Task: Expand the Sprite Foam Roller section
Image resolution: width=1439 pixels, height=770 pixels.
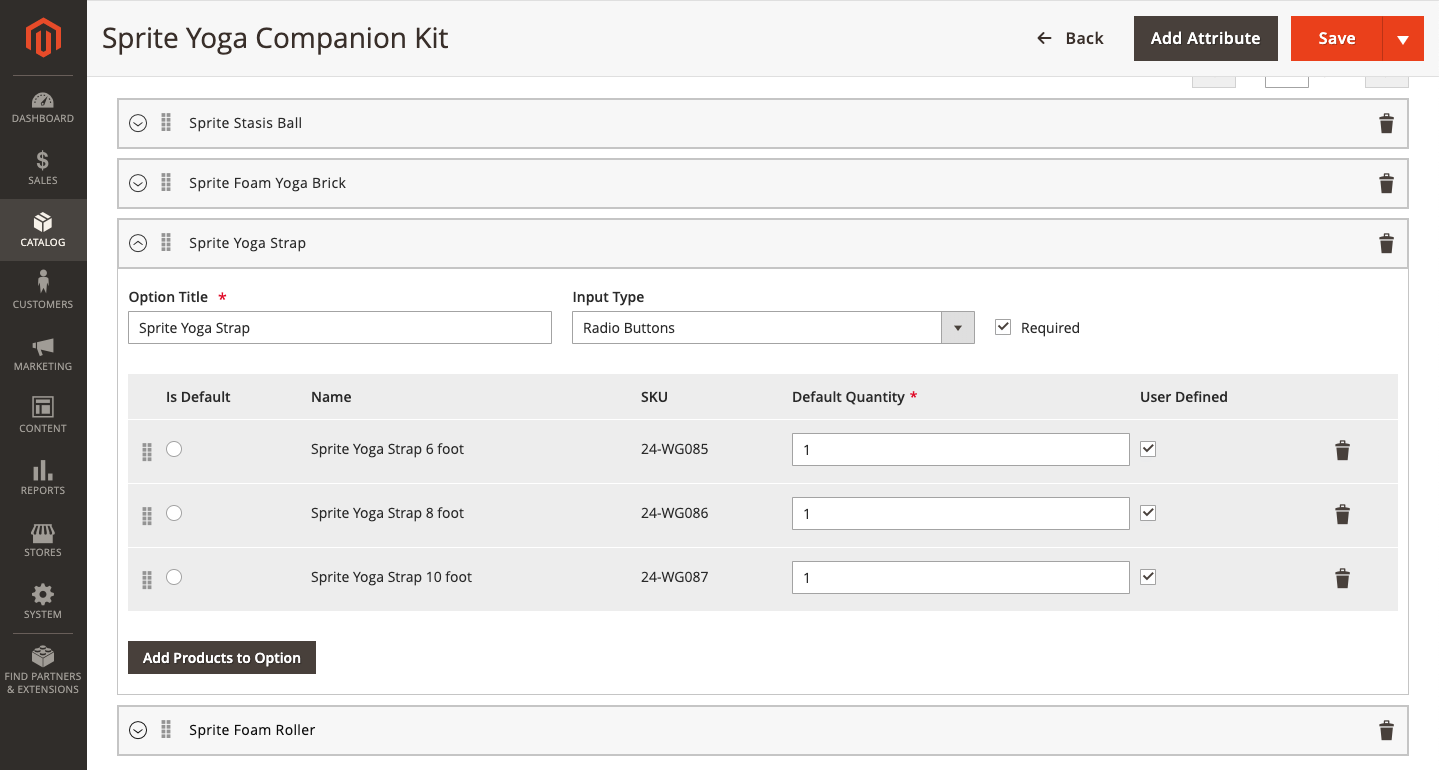Action: pyautogui.click(x=139, y=730)
